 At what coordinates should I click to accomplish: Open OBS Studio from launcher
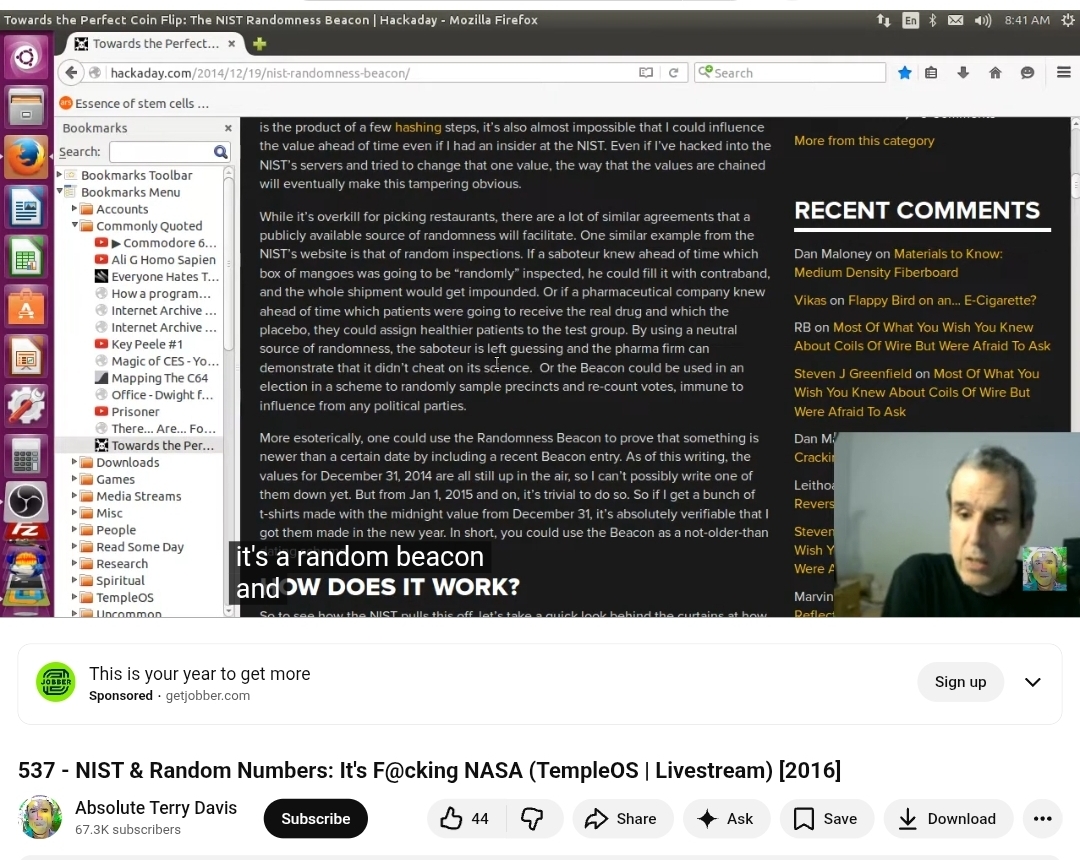(x=26, y=501)
